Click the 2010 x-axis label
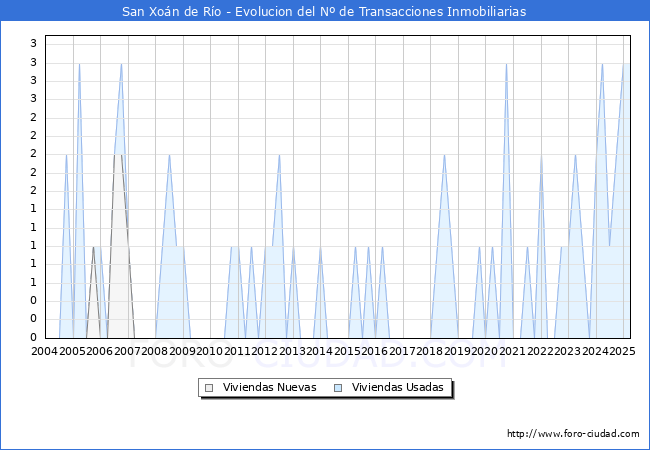The width and height of the screenshot is (650, 450). tap(209, 351)
